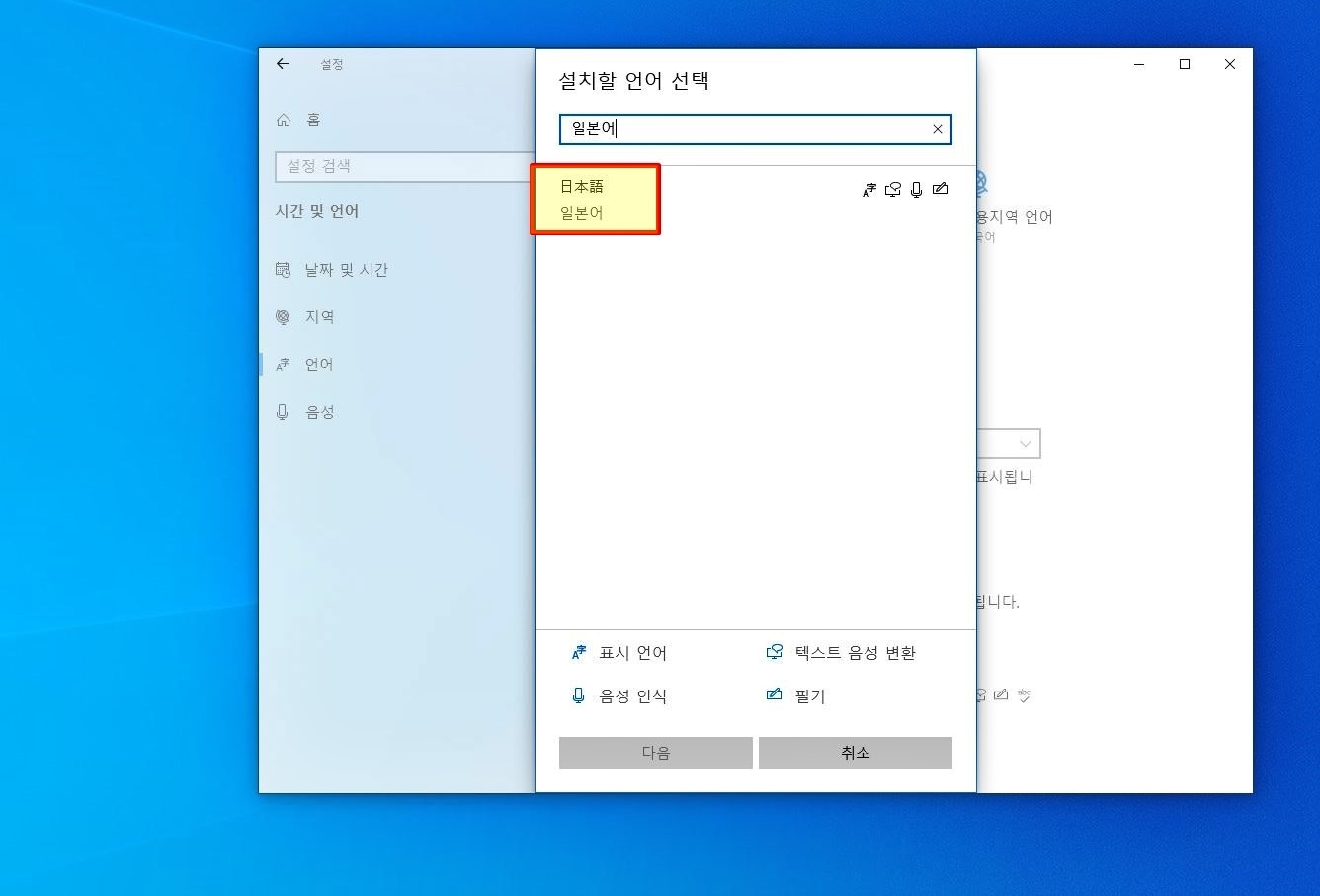Click the 날짜 및 시간 calendar icon
This screenshot has height=896, width=1320.
tap(283, 270)
